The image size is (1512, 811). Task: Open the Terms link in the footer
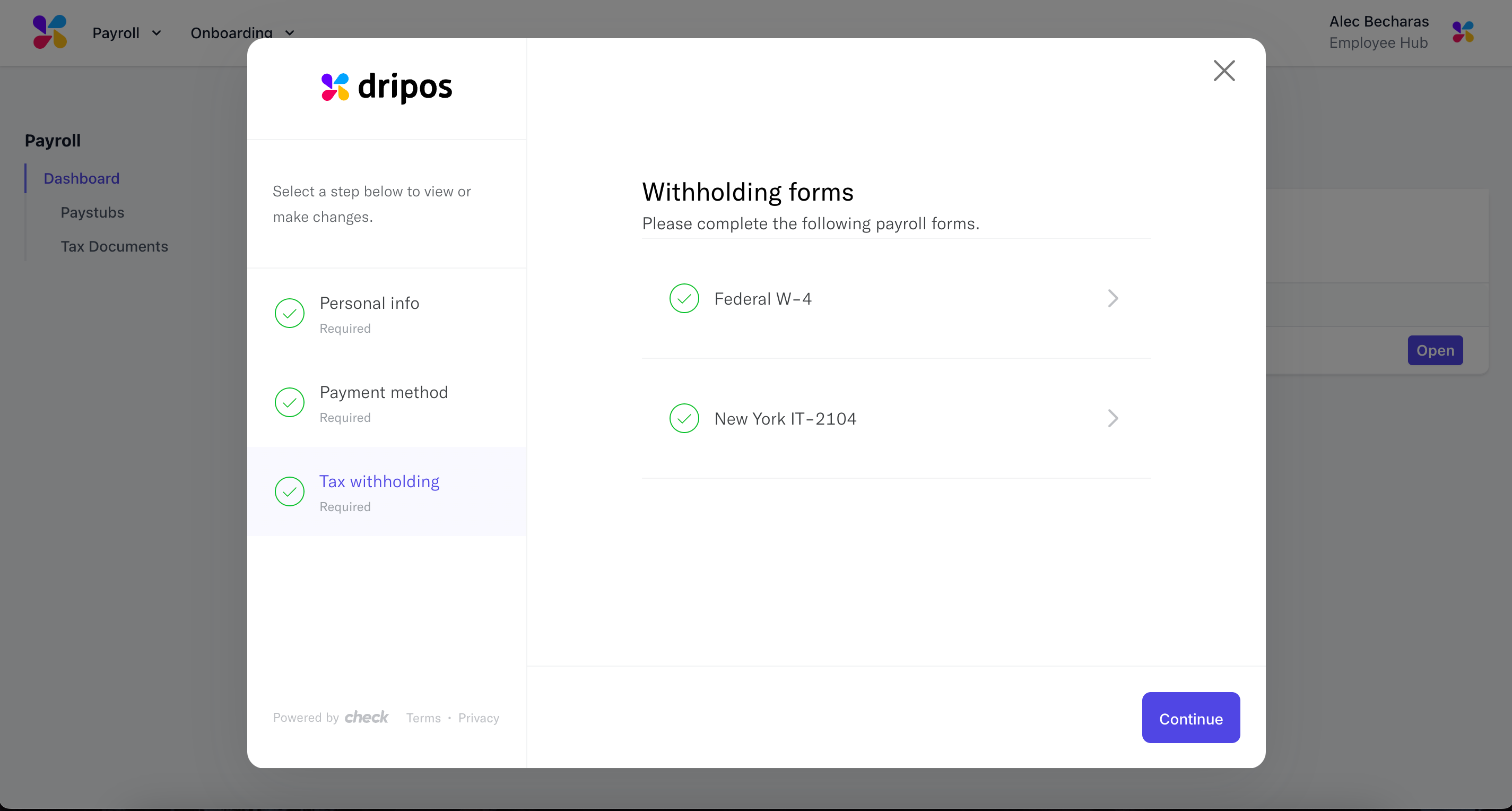(423, 718)
